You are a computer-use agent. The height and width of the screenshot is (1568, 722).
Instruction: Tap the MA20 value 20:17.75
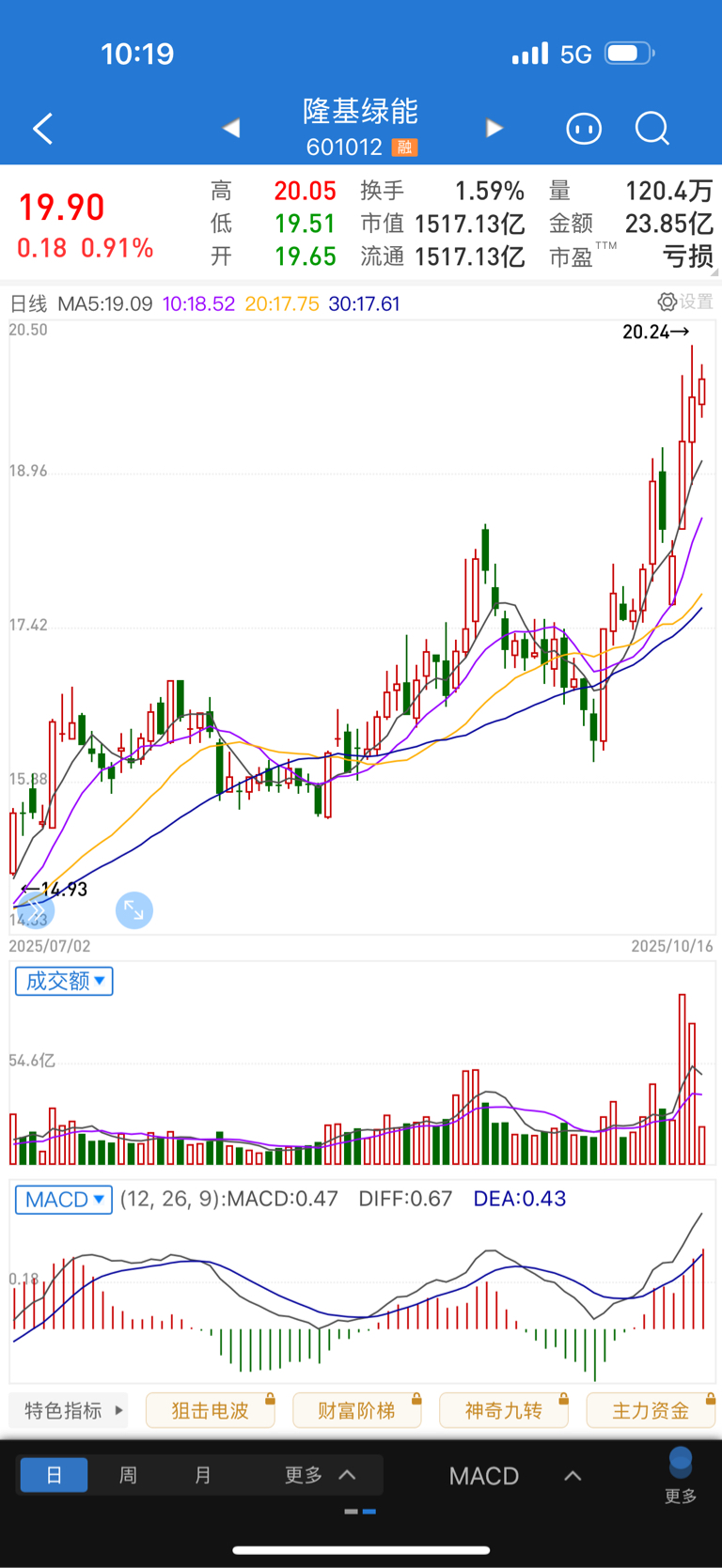pyautogui.click(x=282, y=303)
